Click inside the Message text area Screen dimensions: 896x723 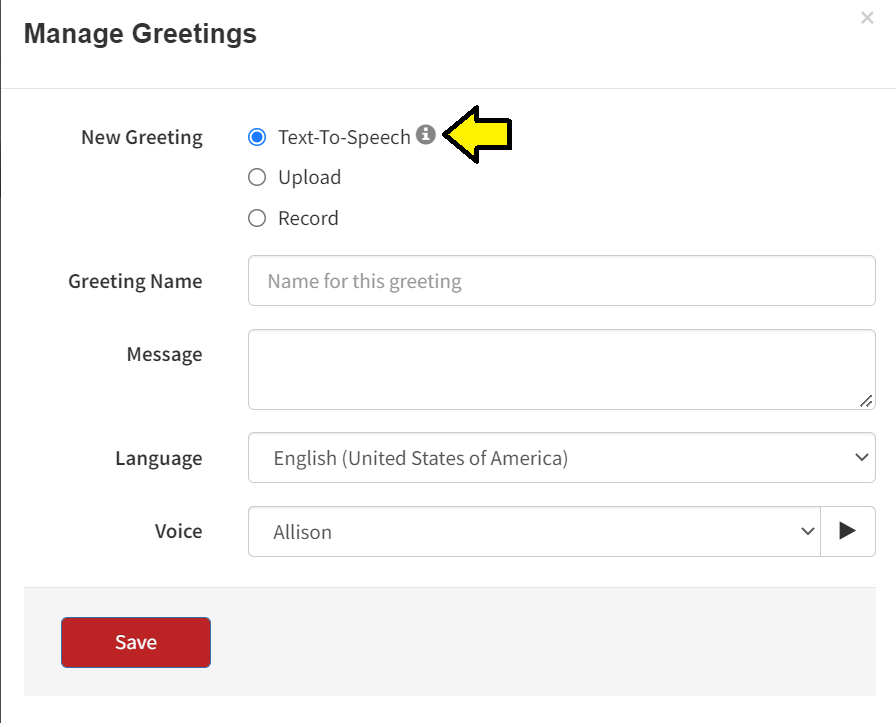[562, 369]
